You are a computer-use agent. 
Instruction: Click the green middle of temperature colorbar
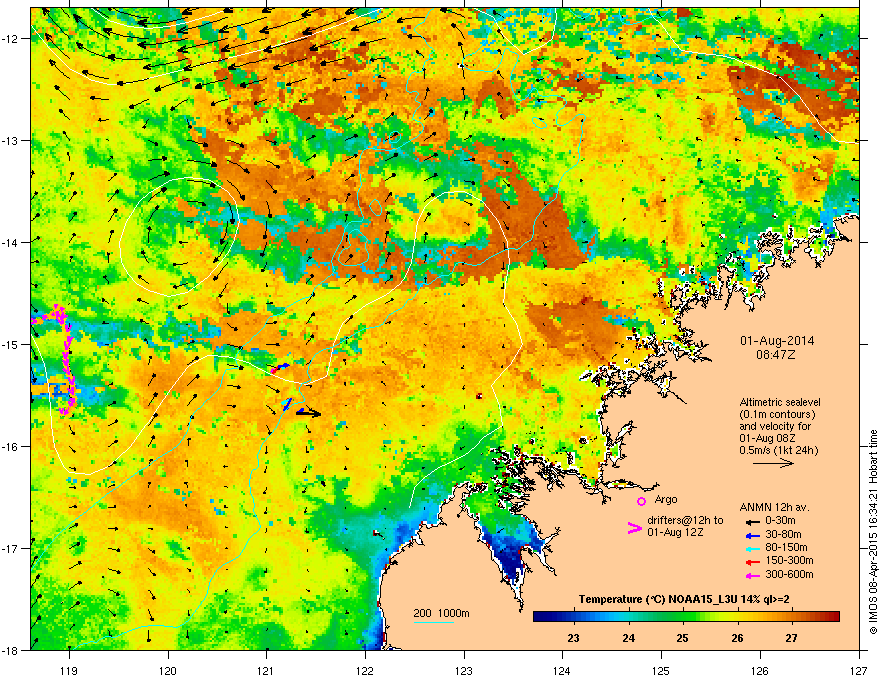(686, 617)
